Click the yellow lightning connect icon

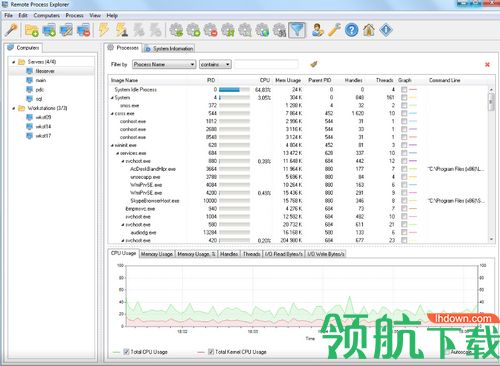pyautogui.click(x=104, y=30)
